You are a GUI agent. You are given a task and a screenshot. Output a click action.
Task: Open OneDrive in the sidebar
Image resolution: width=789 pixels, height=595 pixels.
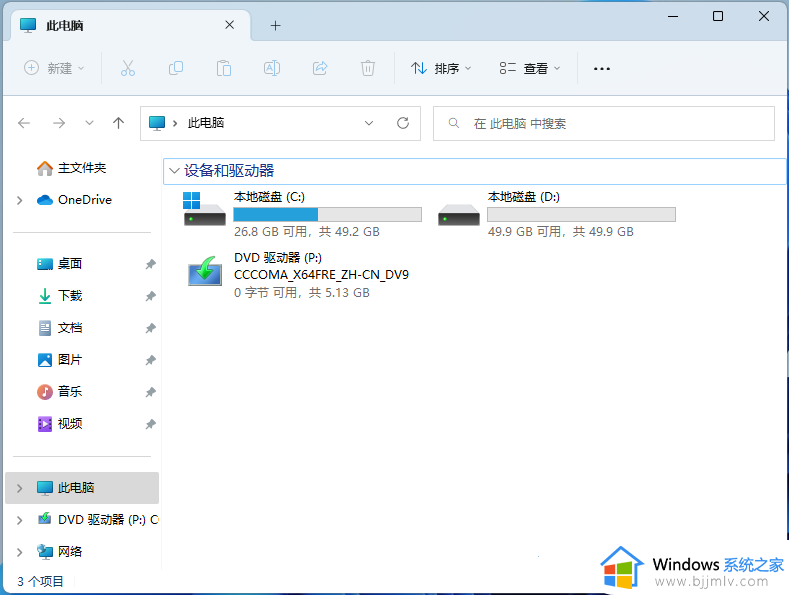click(74, 200)
